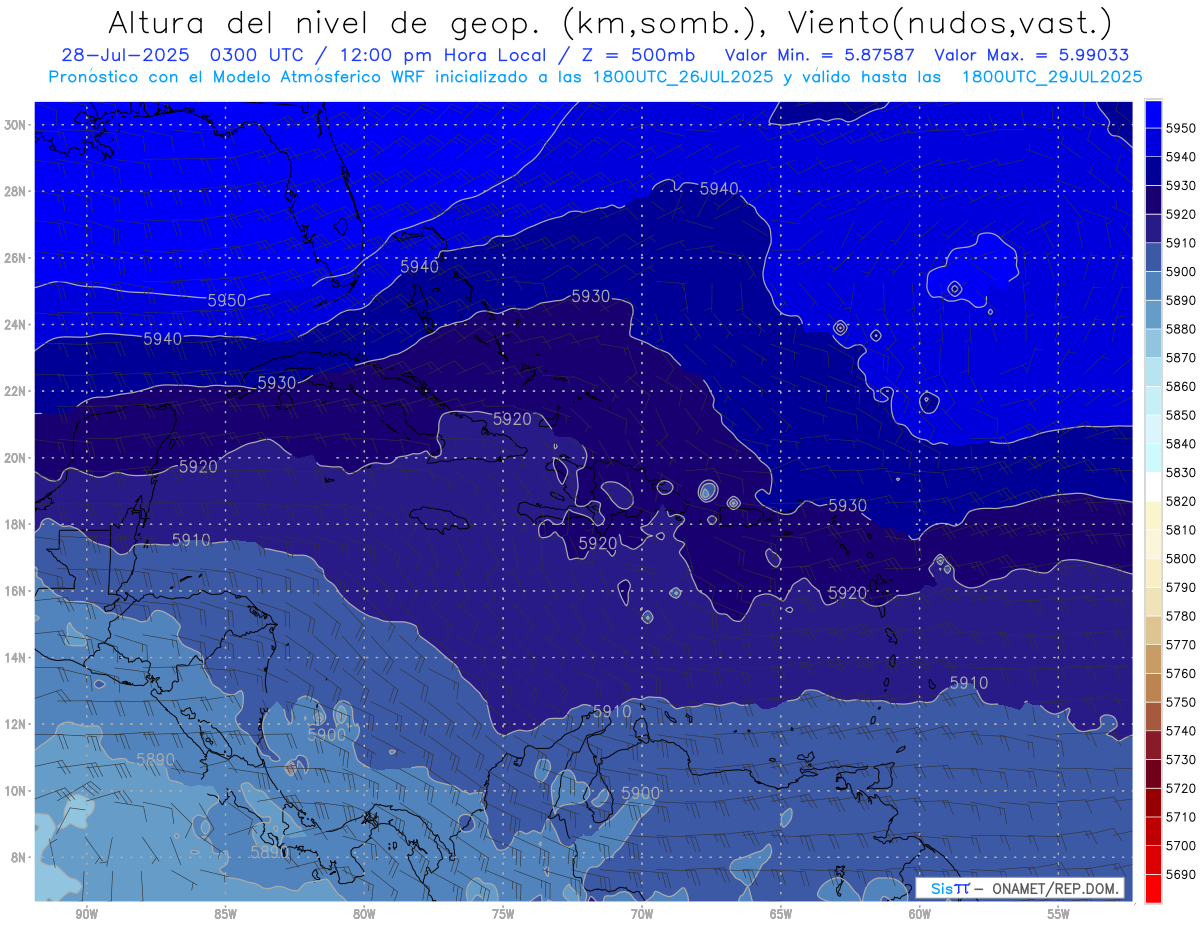Click the 5870 value on the color scale
The height and width of the screenshot is (927, 1200).
1181,358
